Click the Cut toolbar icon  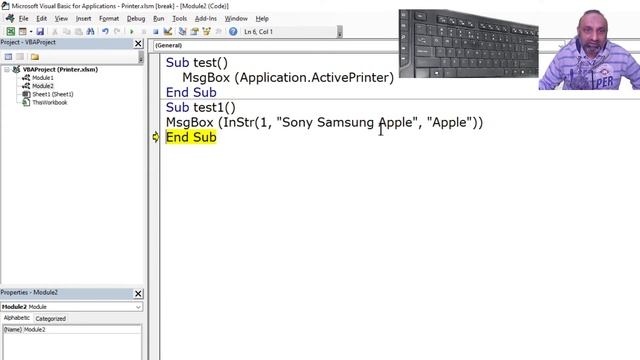point(55,31)
